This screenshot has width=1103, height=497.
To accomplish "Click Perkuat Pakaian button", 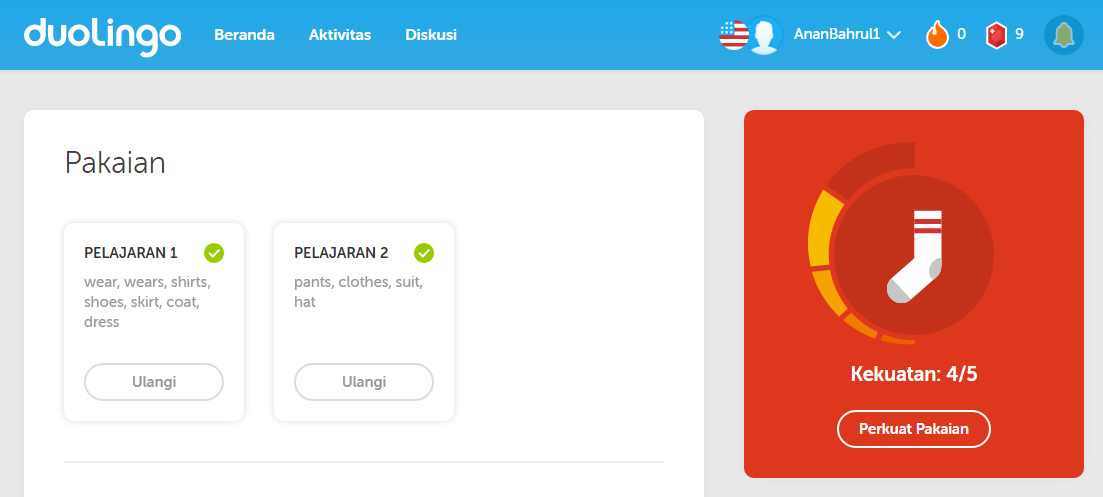I will pyautogui.click(x=914, y=429).
